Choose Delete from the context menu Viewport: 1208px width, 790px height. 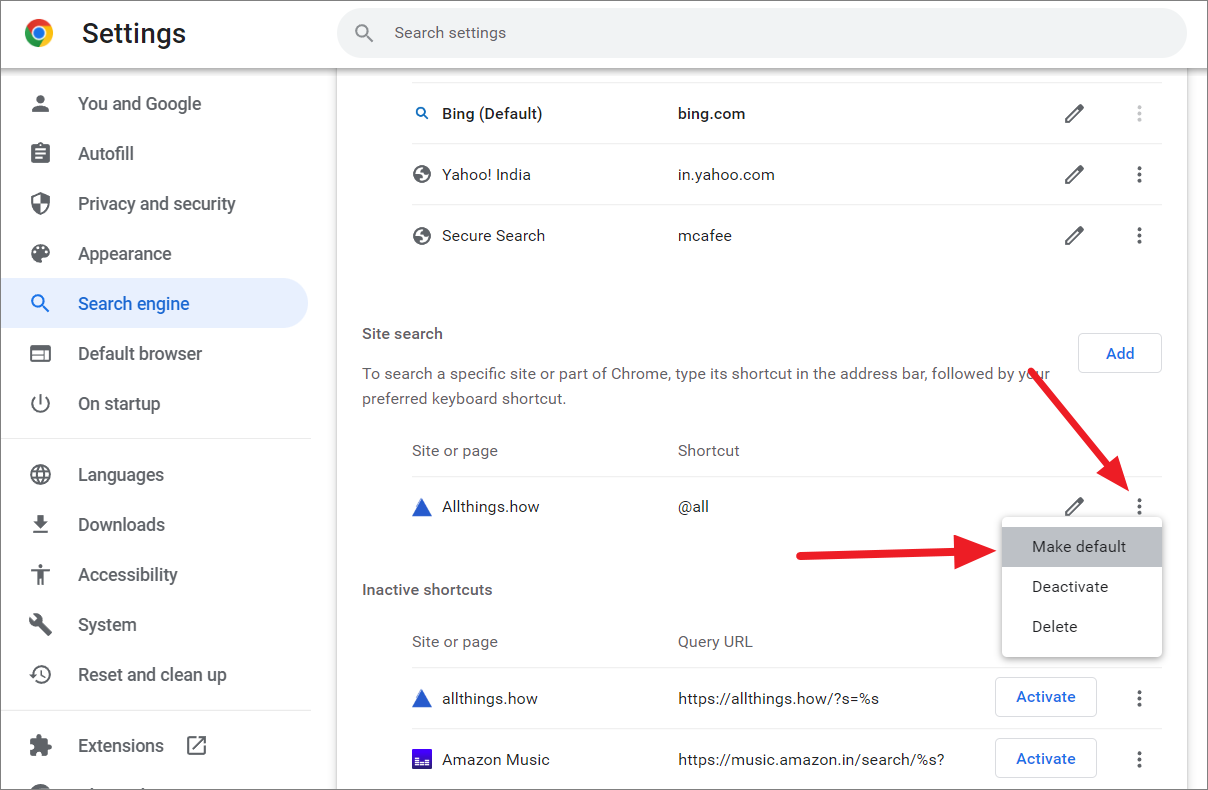tap(1082, 627)
